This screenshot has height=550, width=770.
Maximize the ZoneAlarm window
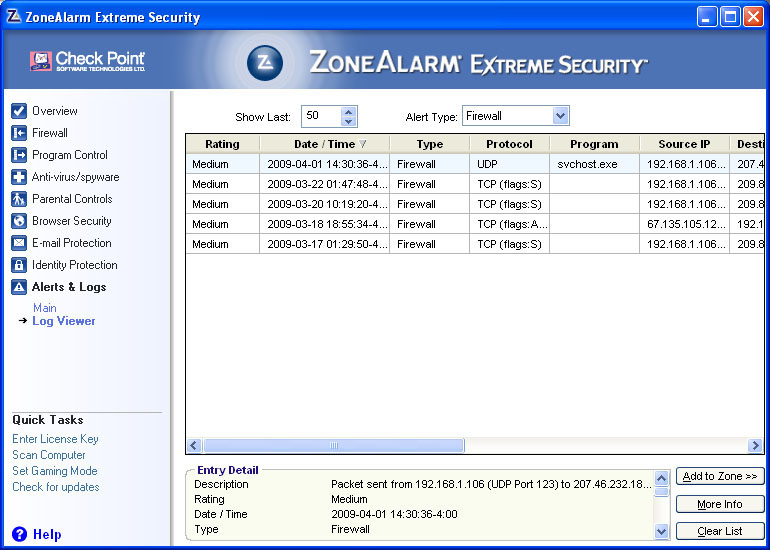coord(730,17)
